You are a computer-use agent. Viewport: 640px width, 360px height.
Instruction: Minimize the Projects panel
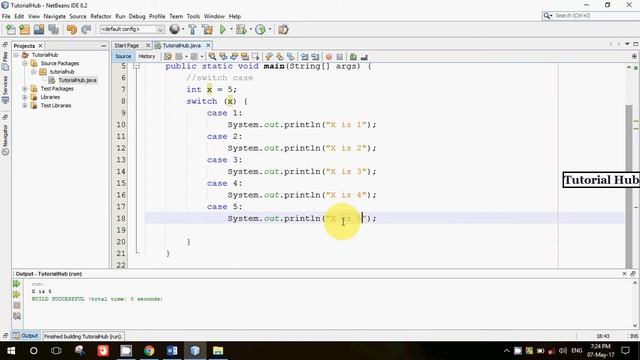click(103, 46)
